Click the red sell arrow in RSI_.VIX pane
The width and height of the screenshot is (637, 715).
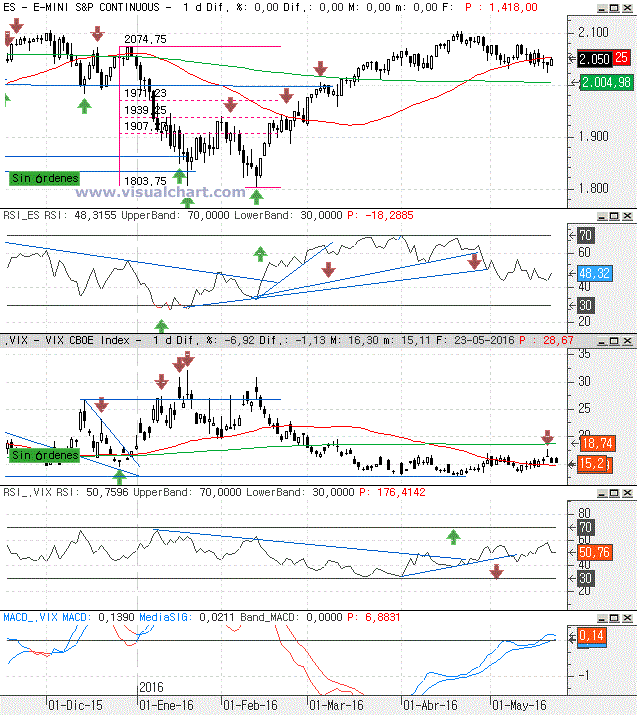click(497, 571)
